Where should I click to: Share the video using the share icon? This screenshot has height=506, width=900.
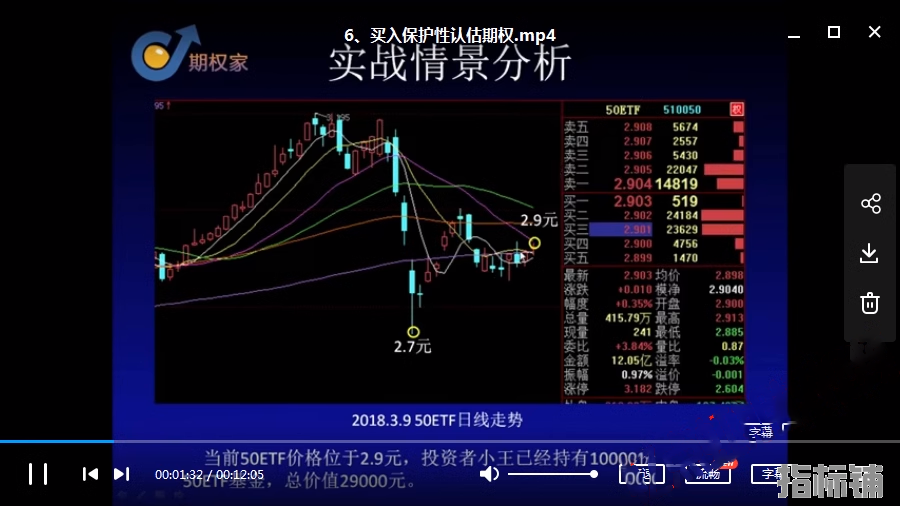tap(871, 204)
